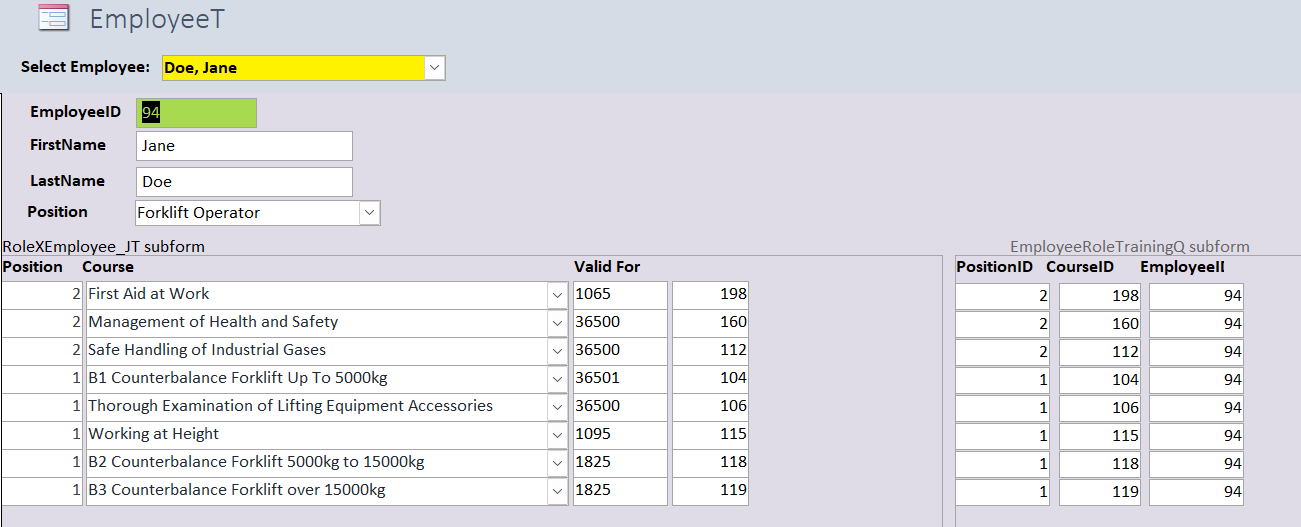Click the EmployeeRoleTrainingQ subform label
1301x527 pixels.
(x=1129, y=247)
